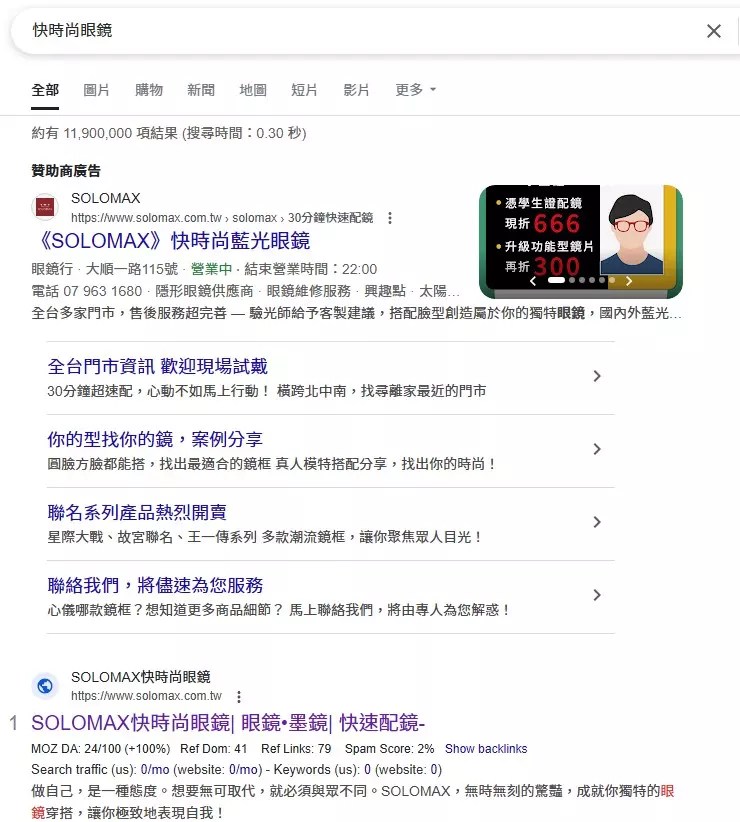740x822 pixels.
Task: Clear the search box with the X icon
Action: [x=713, y=31]
